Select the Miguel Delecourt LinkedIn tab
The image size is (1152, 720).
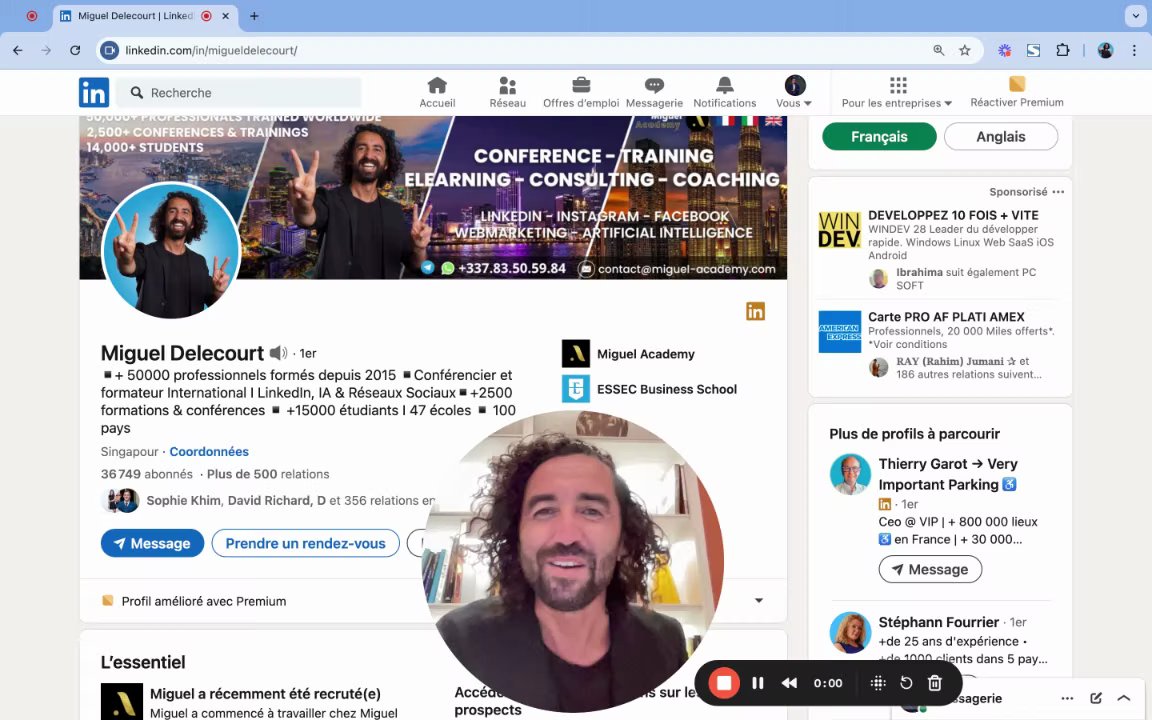[x=136, y=16]
